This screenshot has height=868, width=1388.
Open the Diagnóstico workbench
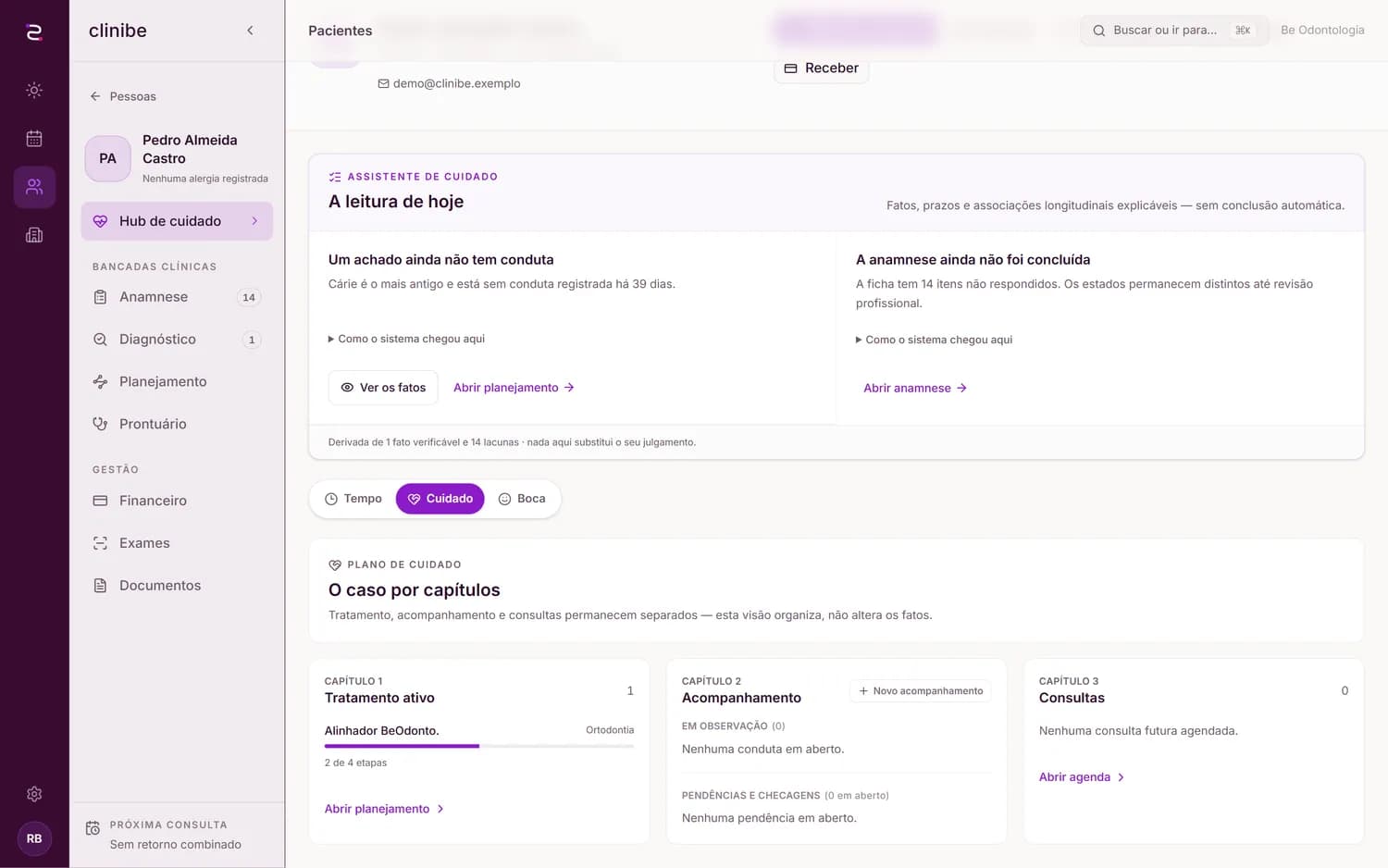(177, 340)
